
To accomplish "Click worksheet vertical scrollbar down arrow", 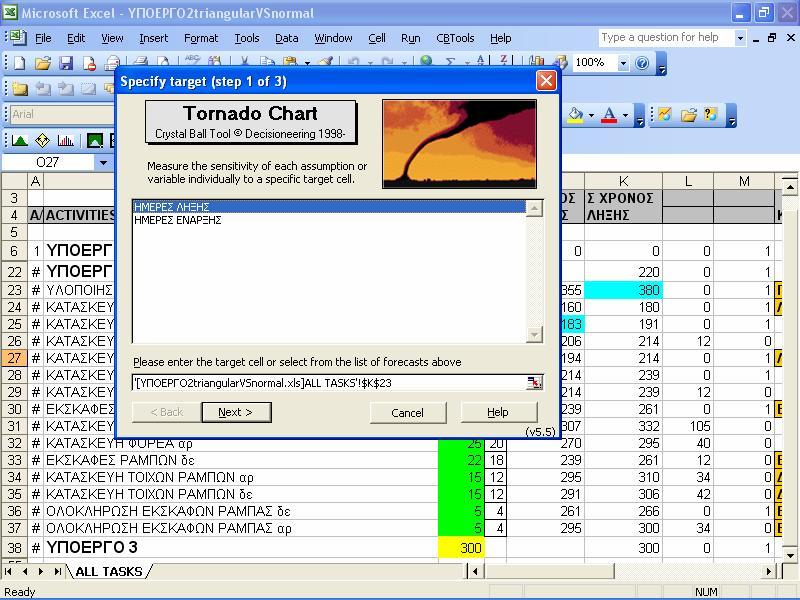I will [790, 555].
